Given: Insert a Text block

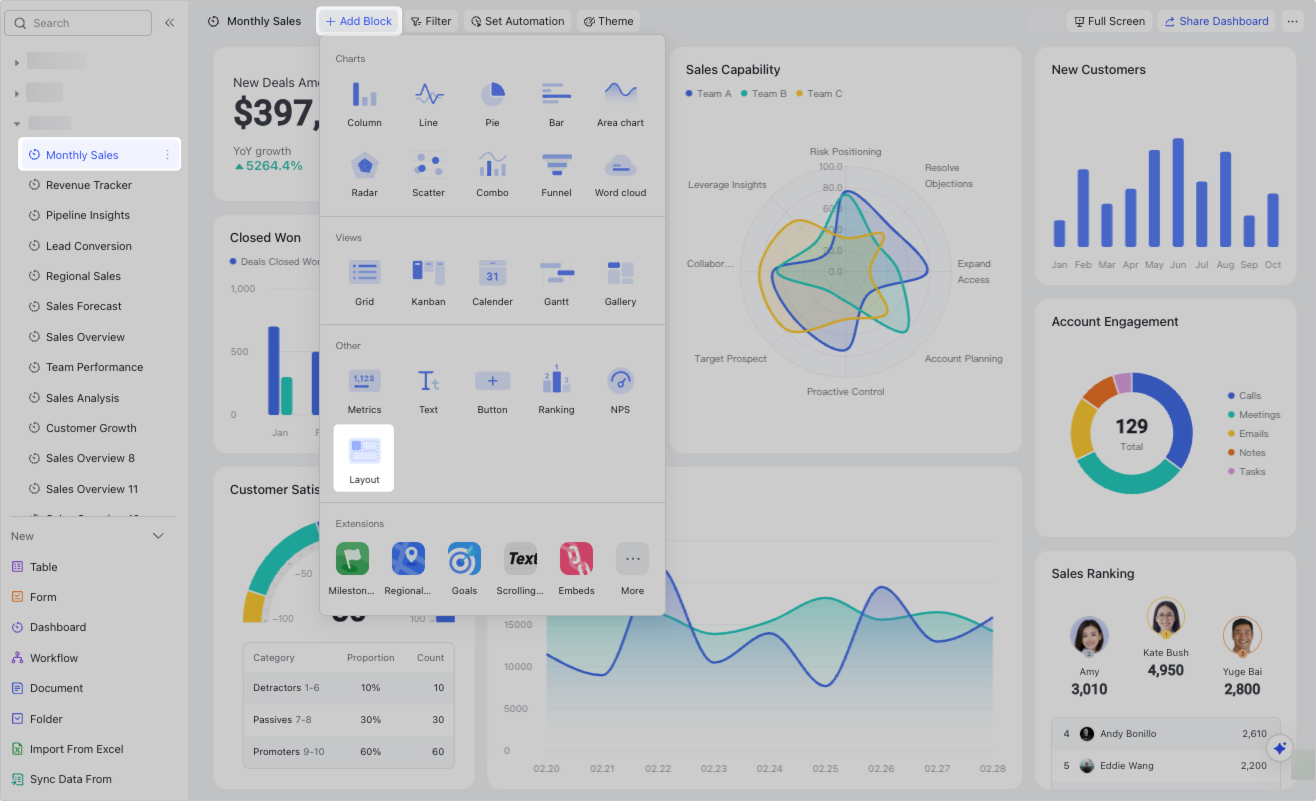Looking at the screenshot, I should coord(428,391).
